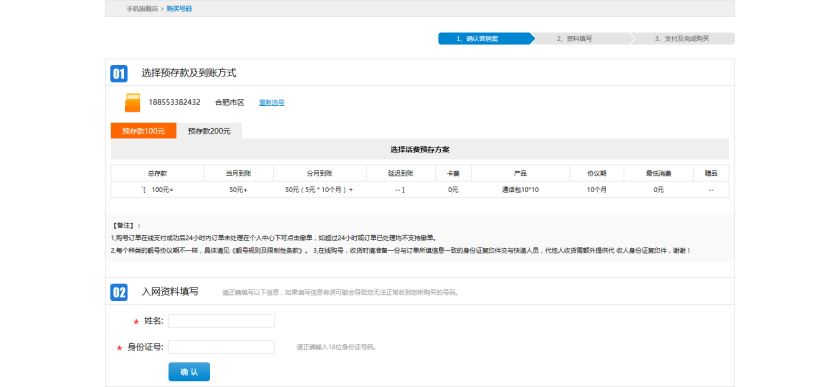This screenshot has width=840, height=387.
Task: Click step 1 确认营销案 in progress bar
Action: 486,39
